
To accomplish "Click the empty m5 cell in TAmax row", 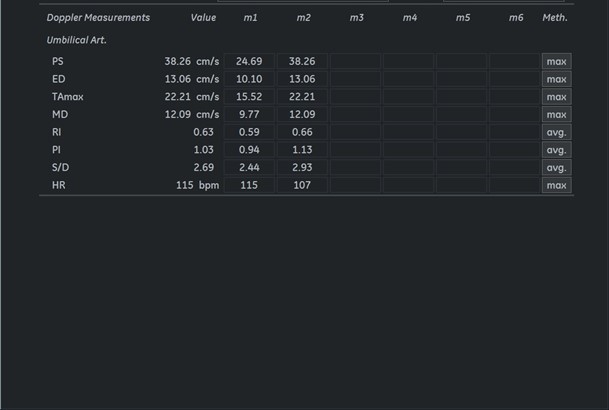I will 461,97.
